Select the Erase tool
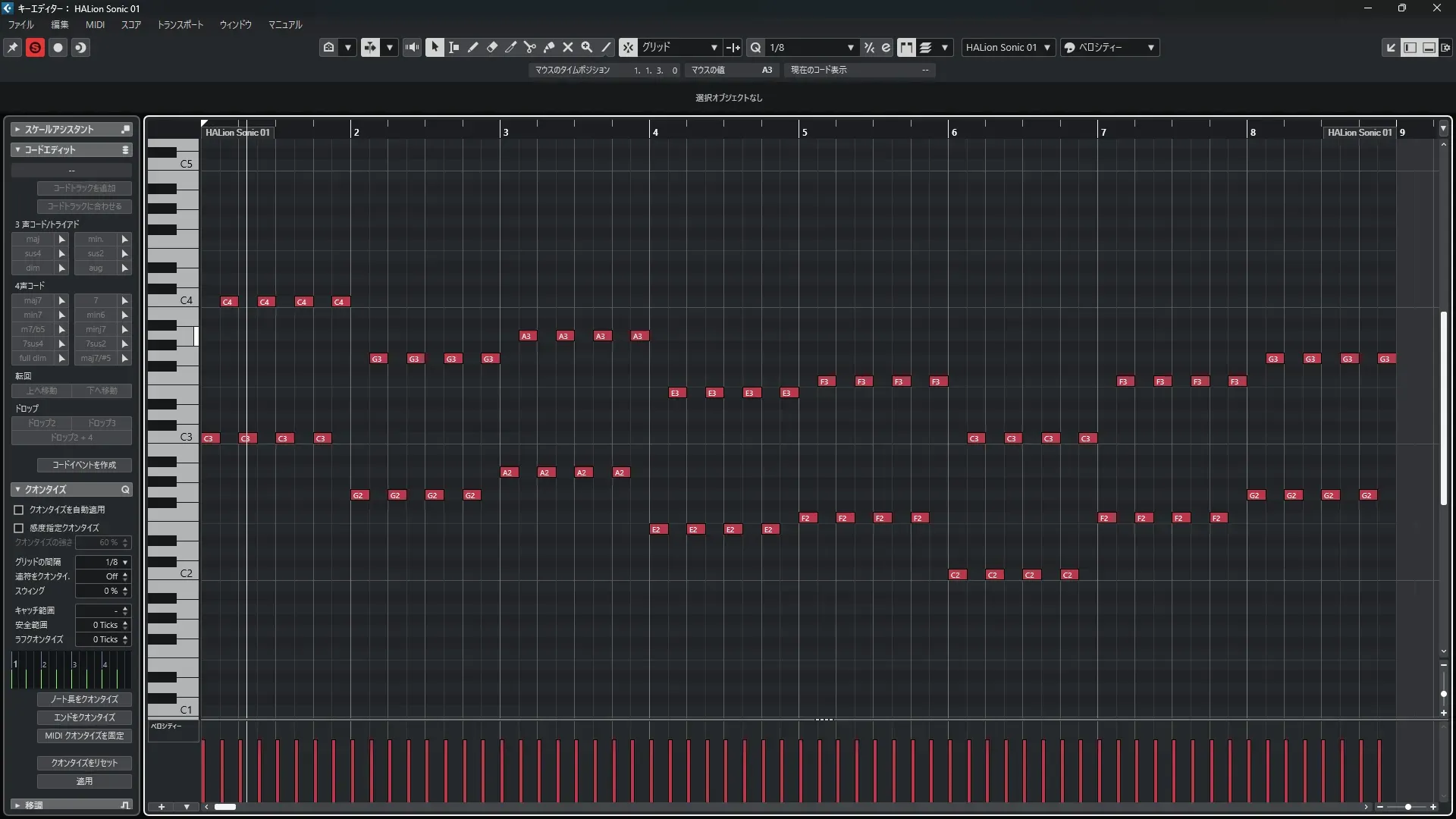This screenshot has width=1456, height=819. point(491,47)
